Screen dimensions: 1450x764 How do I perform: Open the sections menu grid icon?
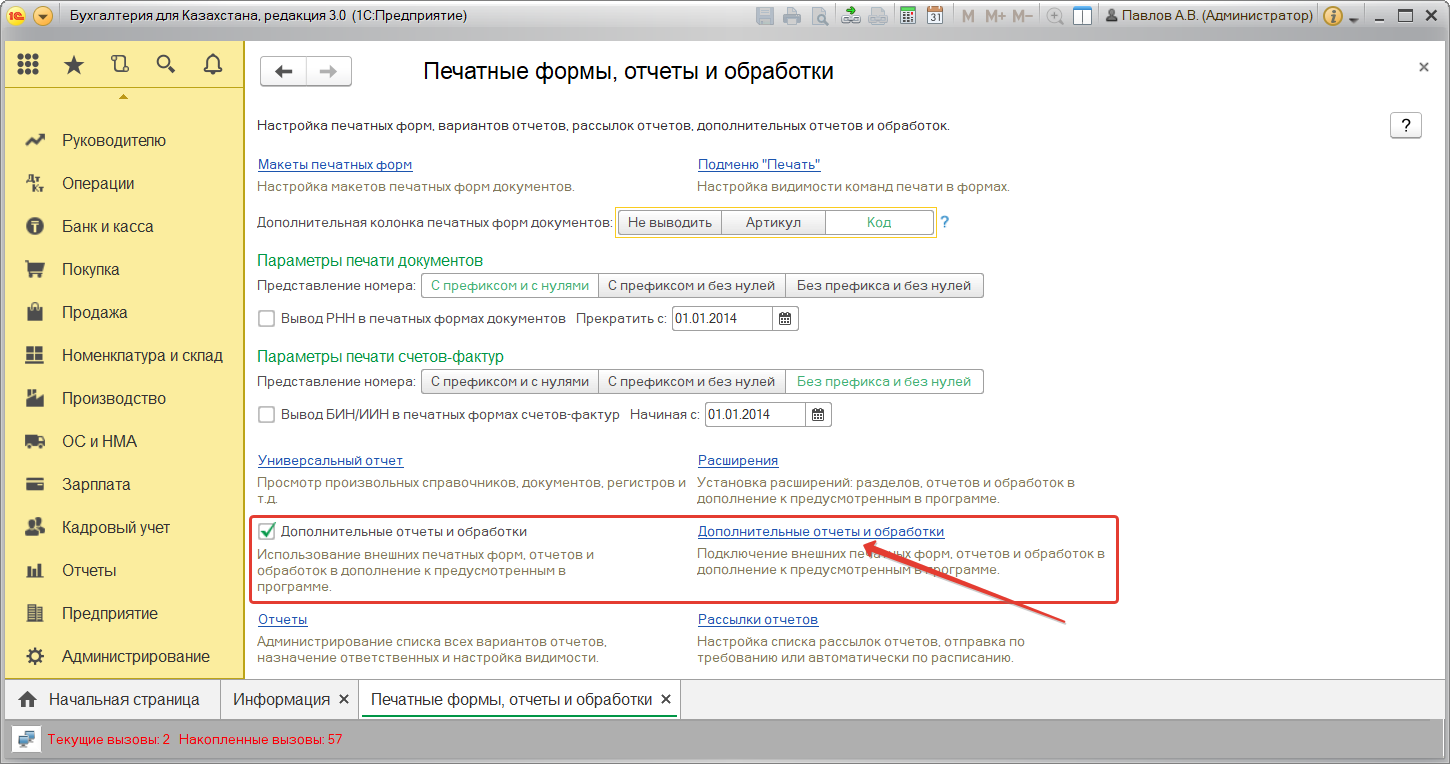[28, 65]
